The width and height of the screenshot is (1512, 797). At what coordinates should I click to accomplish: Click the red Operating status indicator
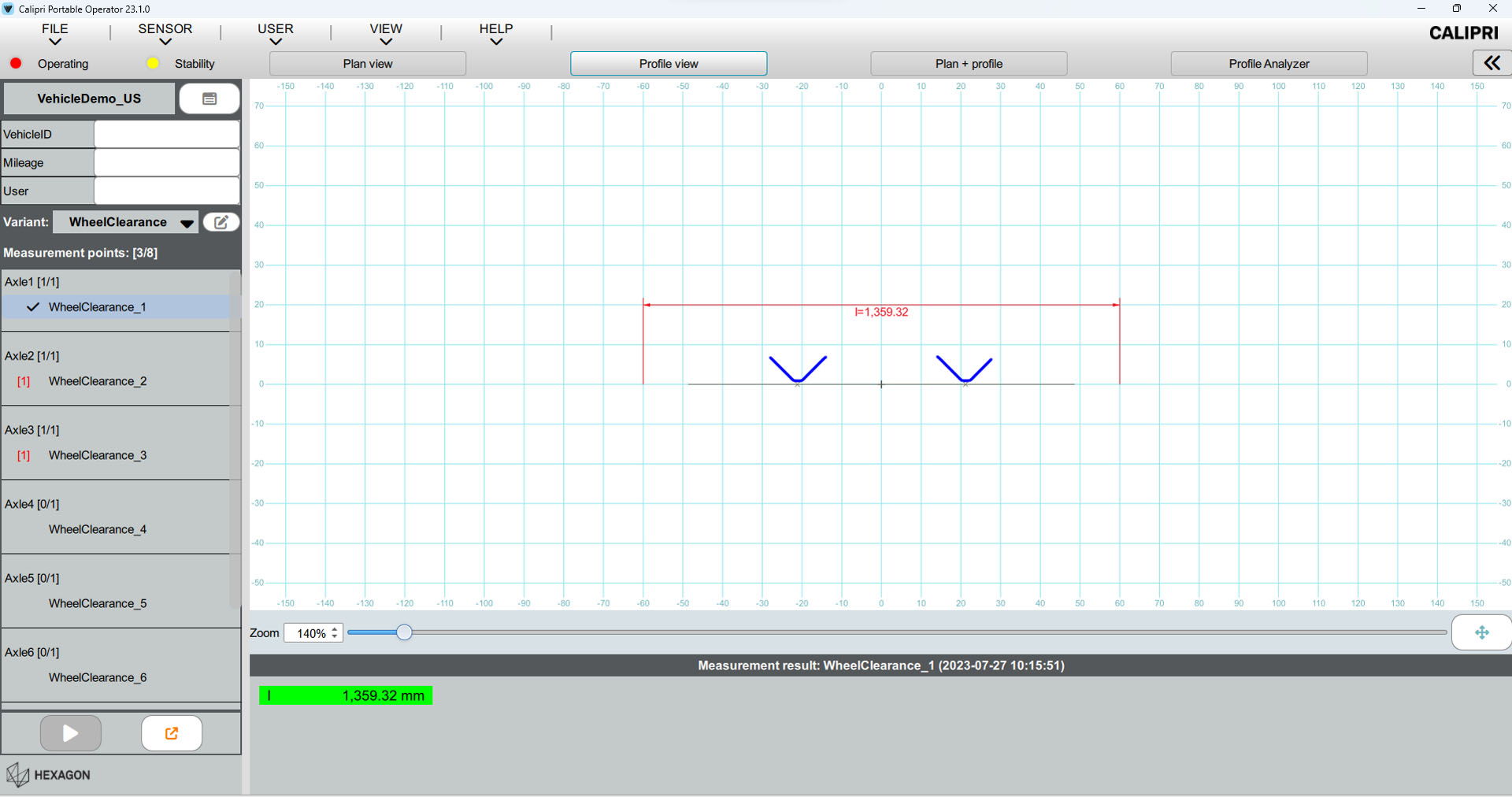click(16, 63)
